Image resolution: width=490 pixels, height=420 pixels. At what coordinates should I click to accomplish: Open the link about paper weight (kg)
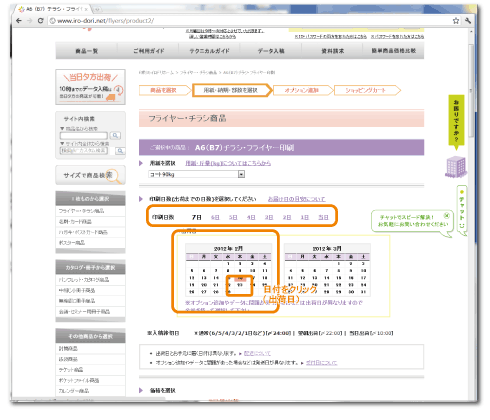tap(228, 163)
